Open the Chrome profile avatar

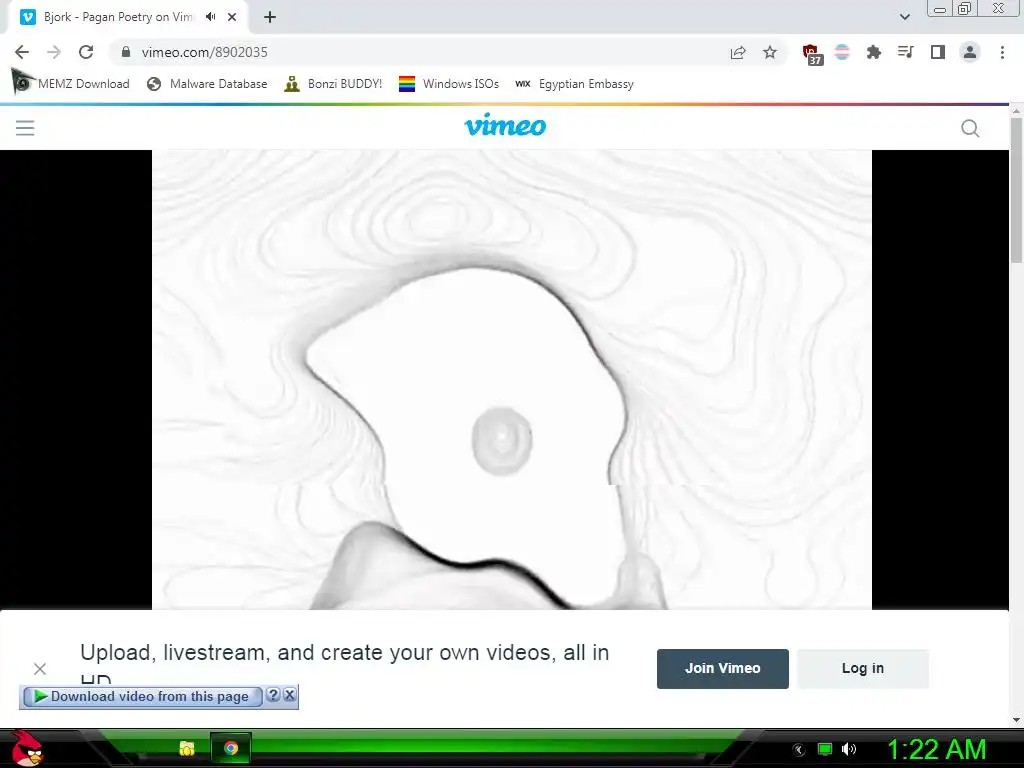click(x=970, y=52)
